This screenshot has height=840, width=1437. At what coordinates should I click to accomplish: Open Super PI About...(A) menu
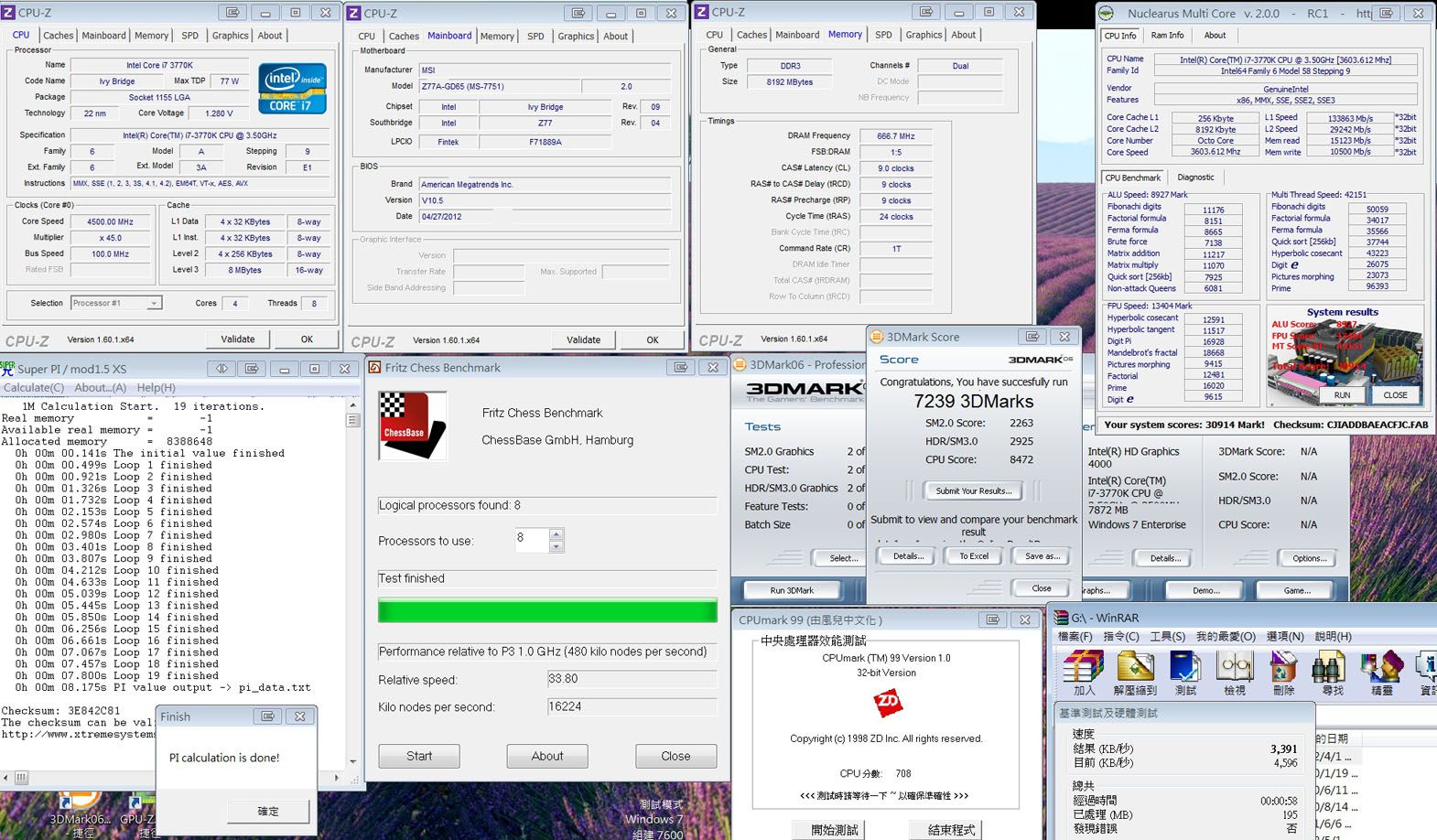pos(101,388)
